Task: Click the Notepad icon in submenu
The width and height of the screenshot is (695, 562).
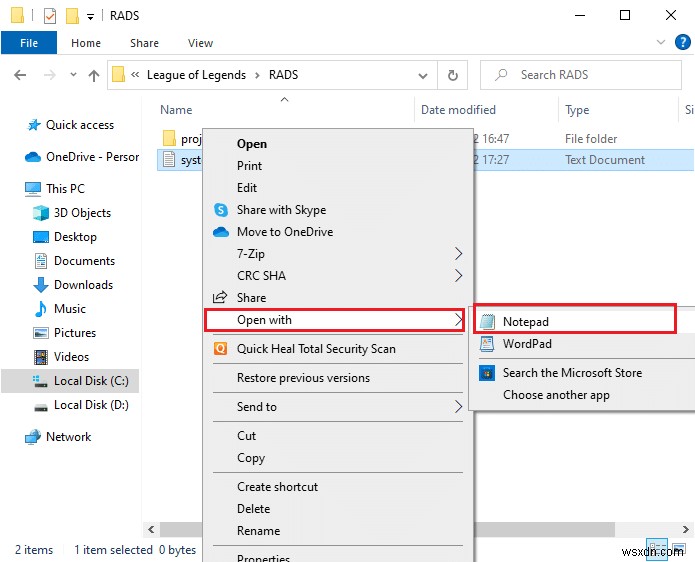Action: (x=487, y=322)
